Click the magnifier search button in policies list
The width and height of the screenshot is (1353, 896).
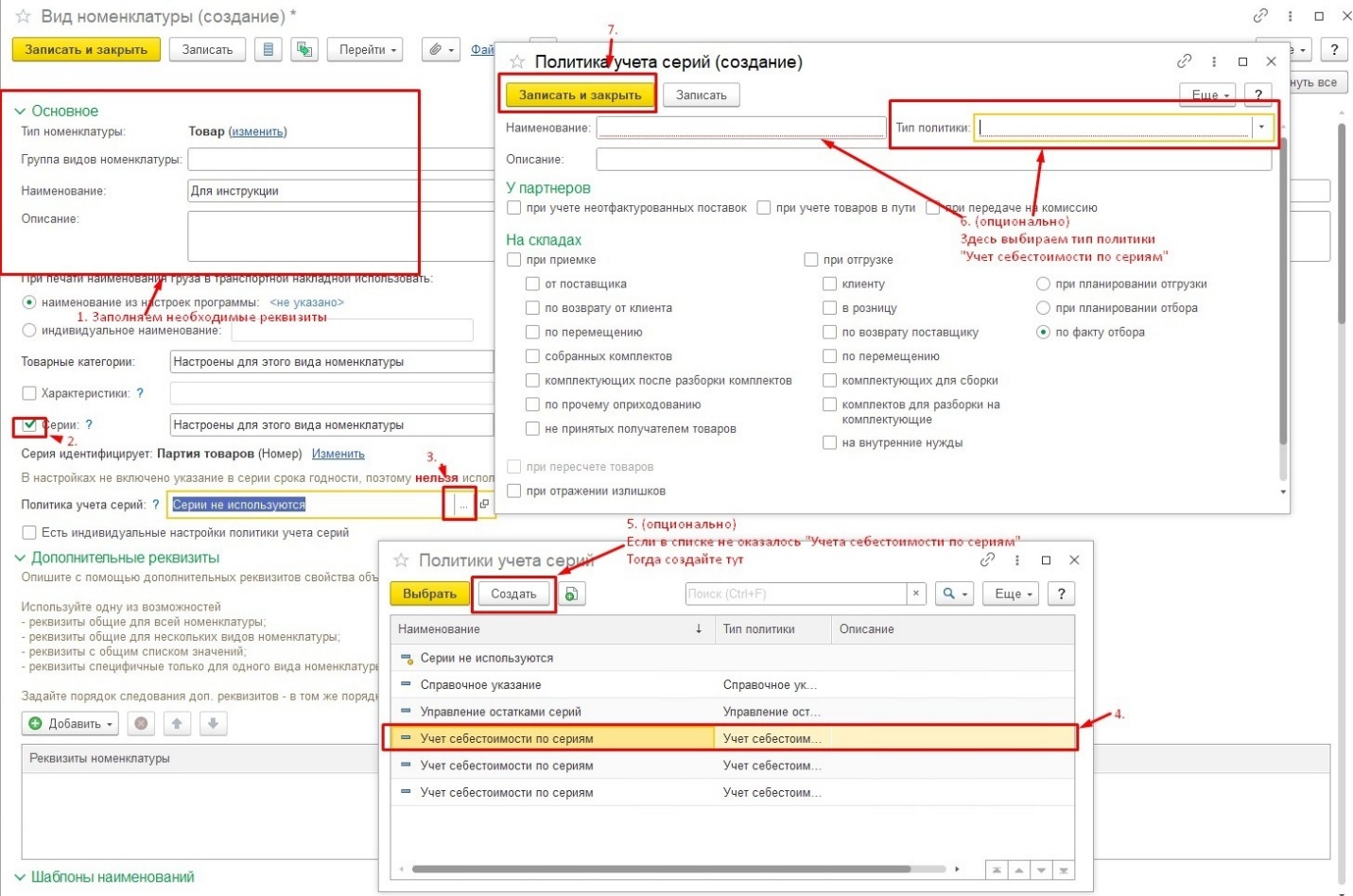(953, 594)
